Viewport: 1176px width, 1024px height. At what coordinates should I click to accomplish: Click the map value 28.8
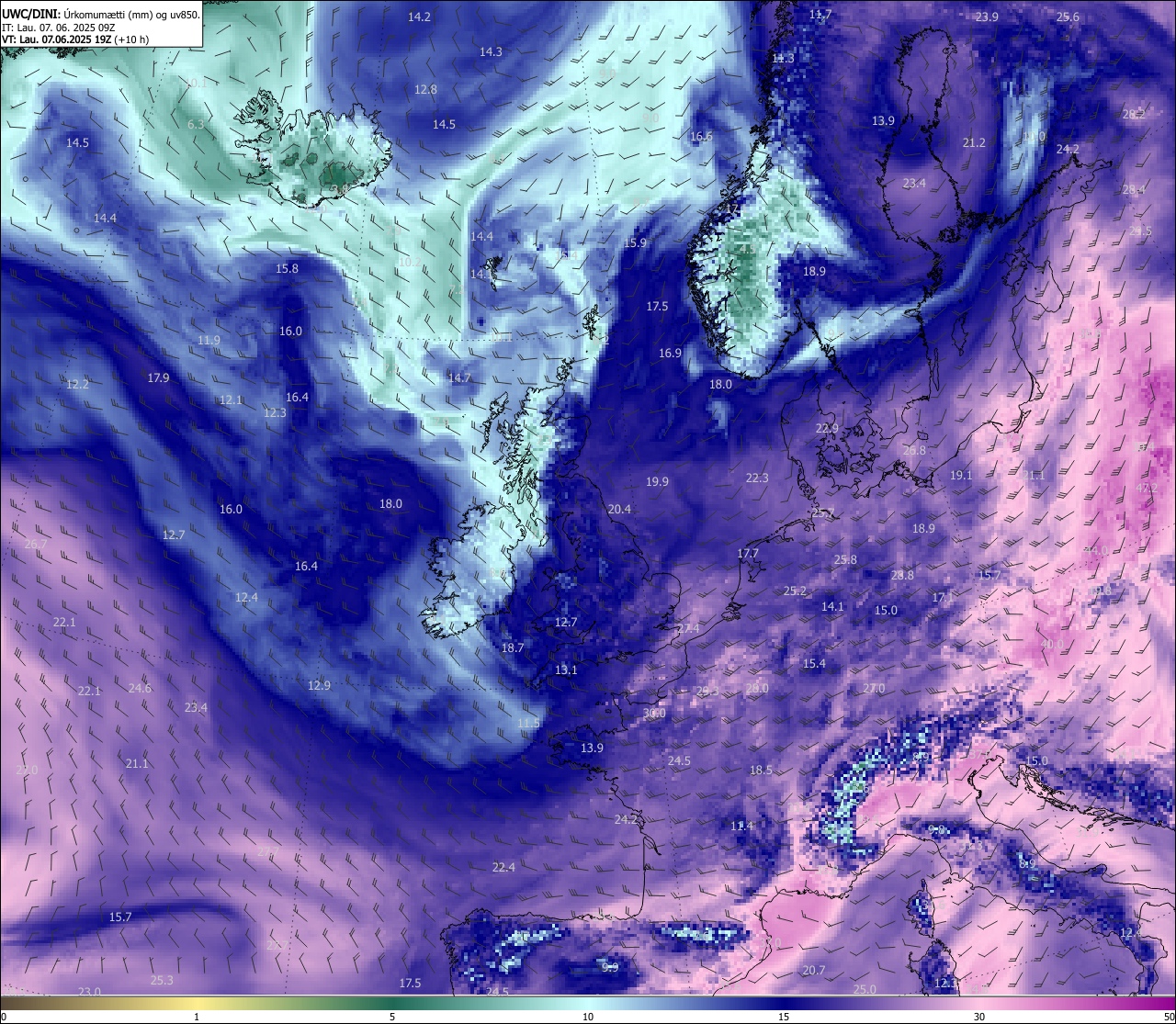pos(902,576)
